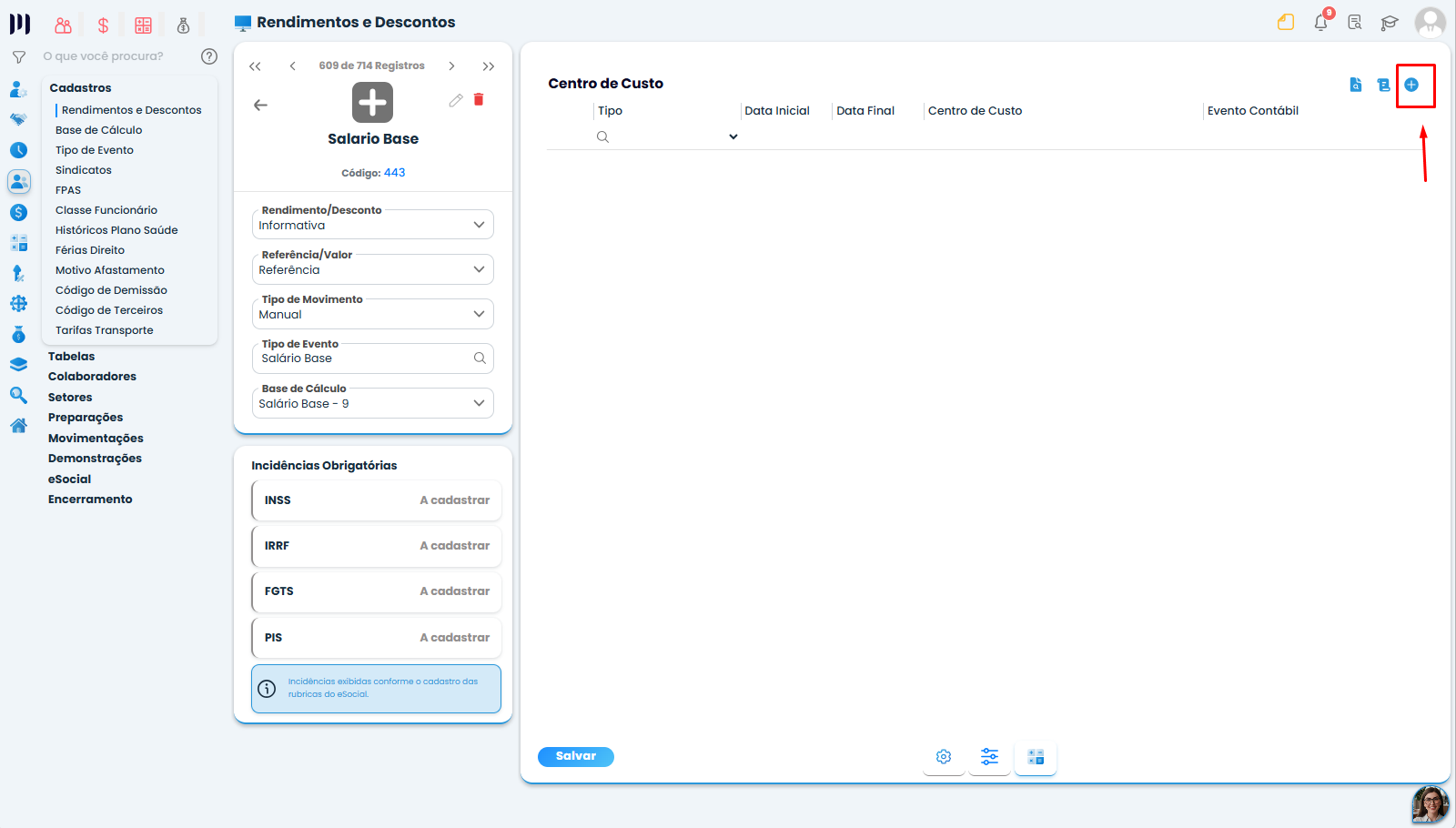Open the IRRF incidence card
The image size is (1456, 828).
[x=377, y=546]
